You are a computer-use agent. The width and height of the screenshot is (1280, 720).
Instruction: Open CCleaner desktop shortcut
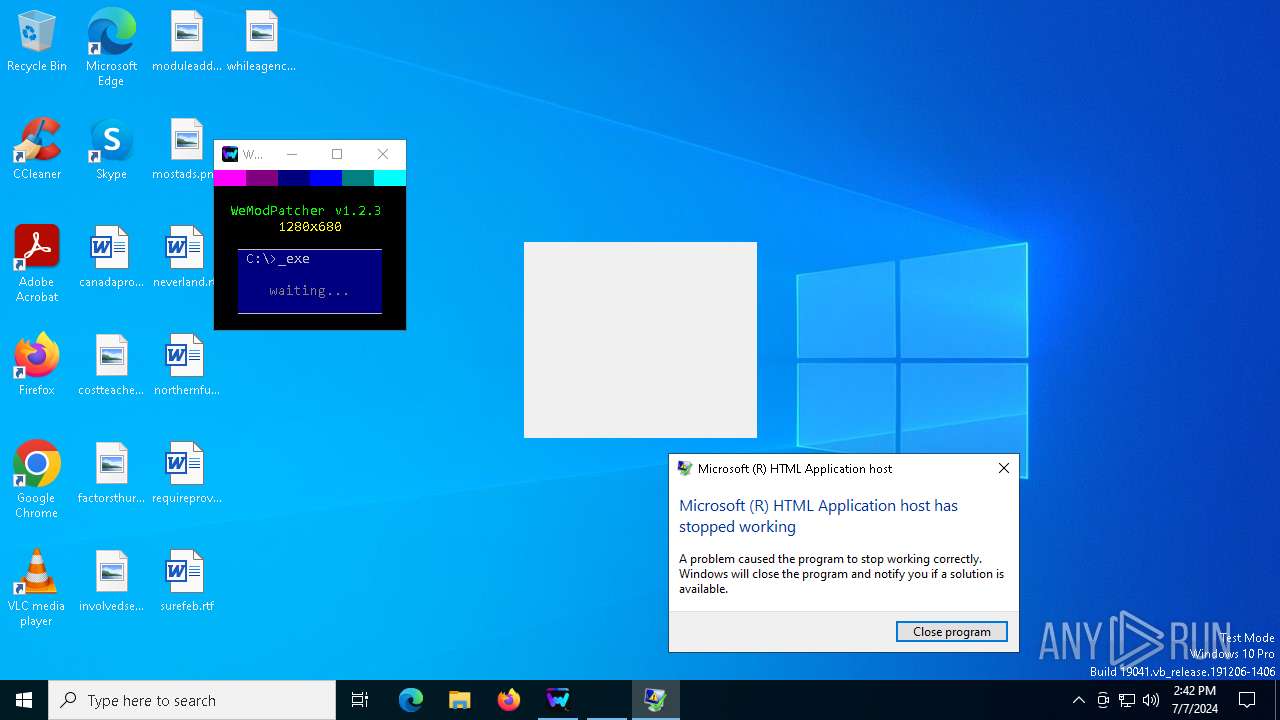(37, 150)
